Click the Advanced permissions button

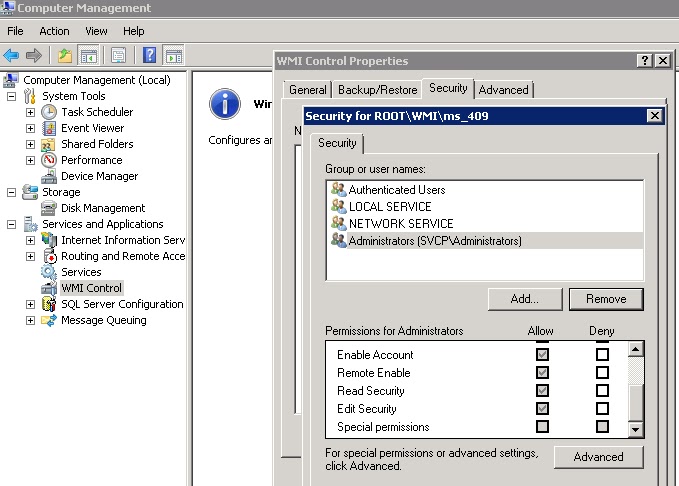coord(598,457)
